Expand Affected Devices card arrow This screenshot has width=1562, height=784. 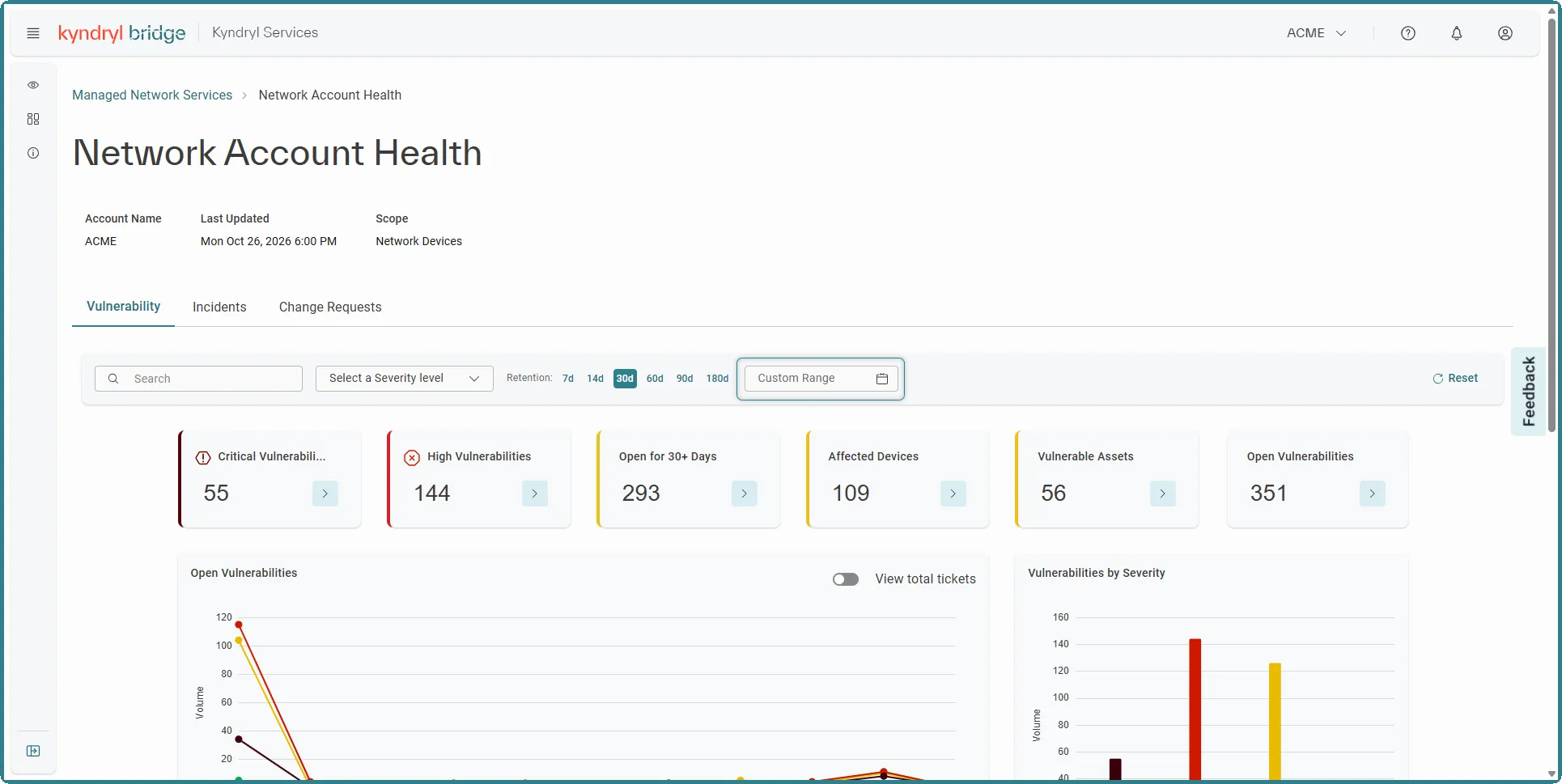pos(953,494)
